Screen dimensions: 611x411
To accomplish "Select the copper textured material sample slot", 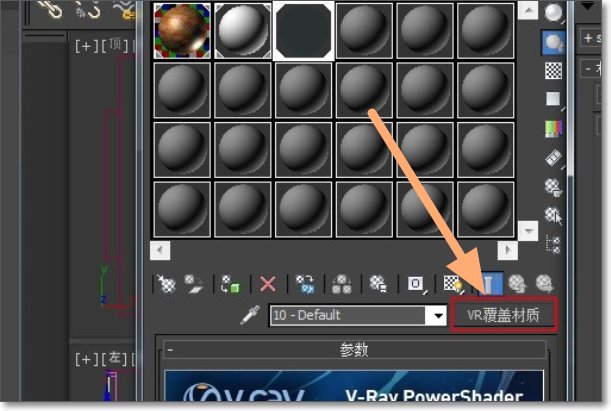I will pyautogui.click(x=182, y=30).
